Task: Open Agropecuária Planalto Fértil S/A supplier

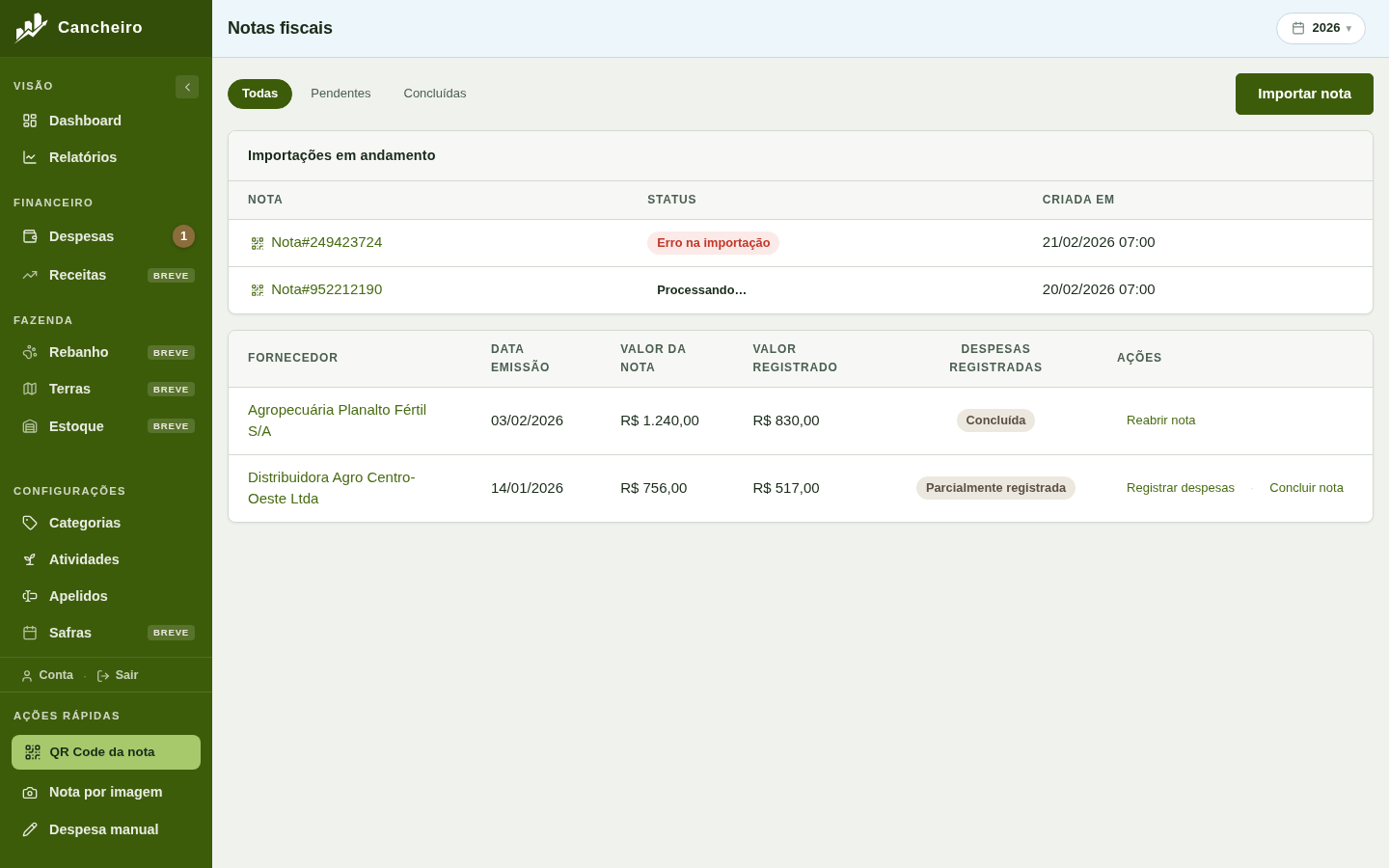Action: click(x=337, y=420)
